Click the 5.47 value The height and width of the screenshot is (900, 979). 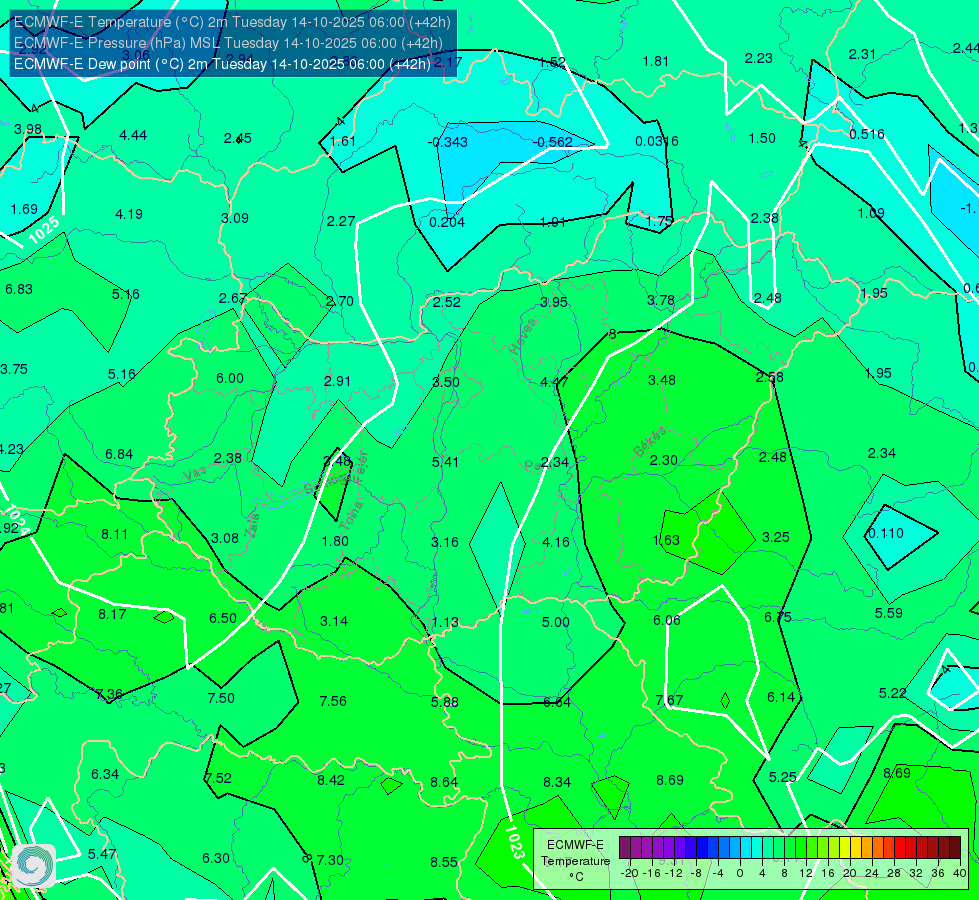click(102, 854)
